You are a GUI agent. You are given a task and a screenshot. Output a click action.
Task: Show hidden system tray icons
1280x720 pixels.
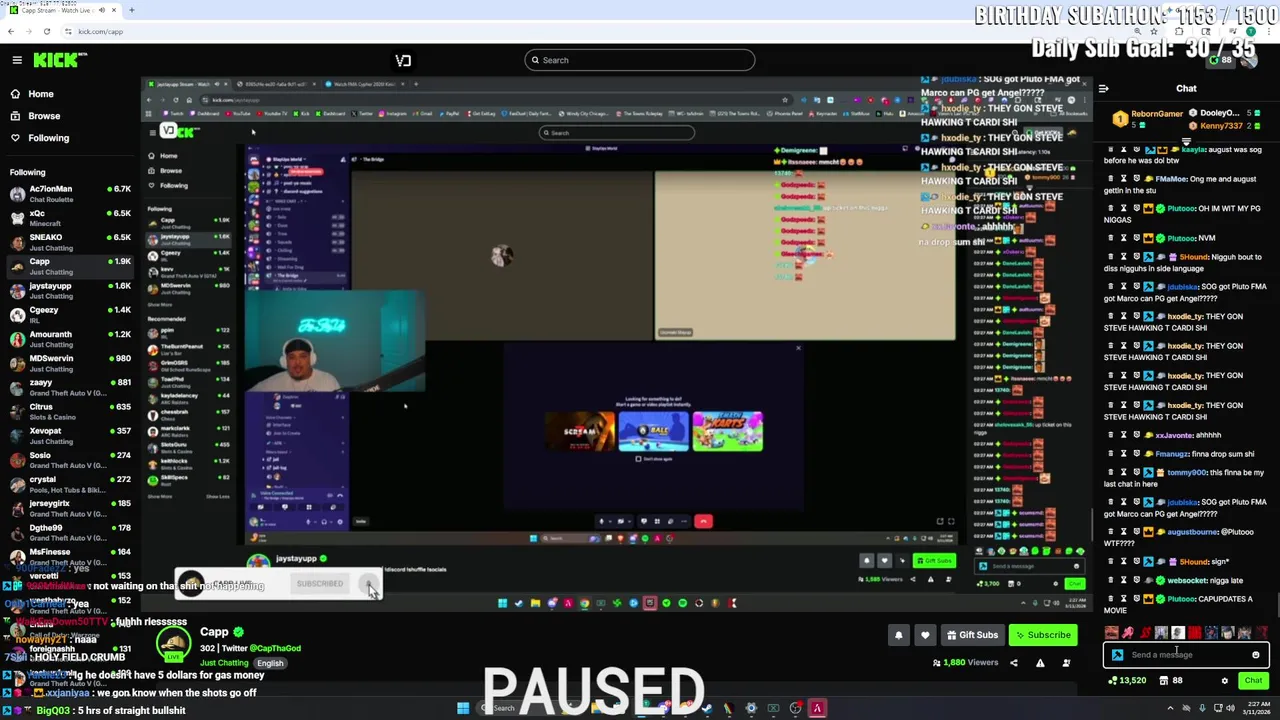1170,709
